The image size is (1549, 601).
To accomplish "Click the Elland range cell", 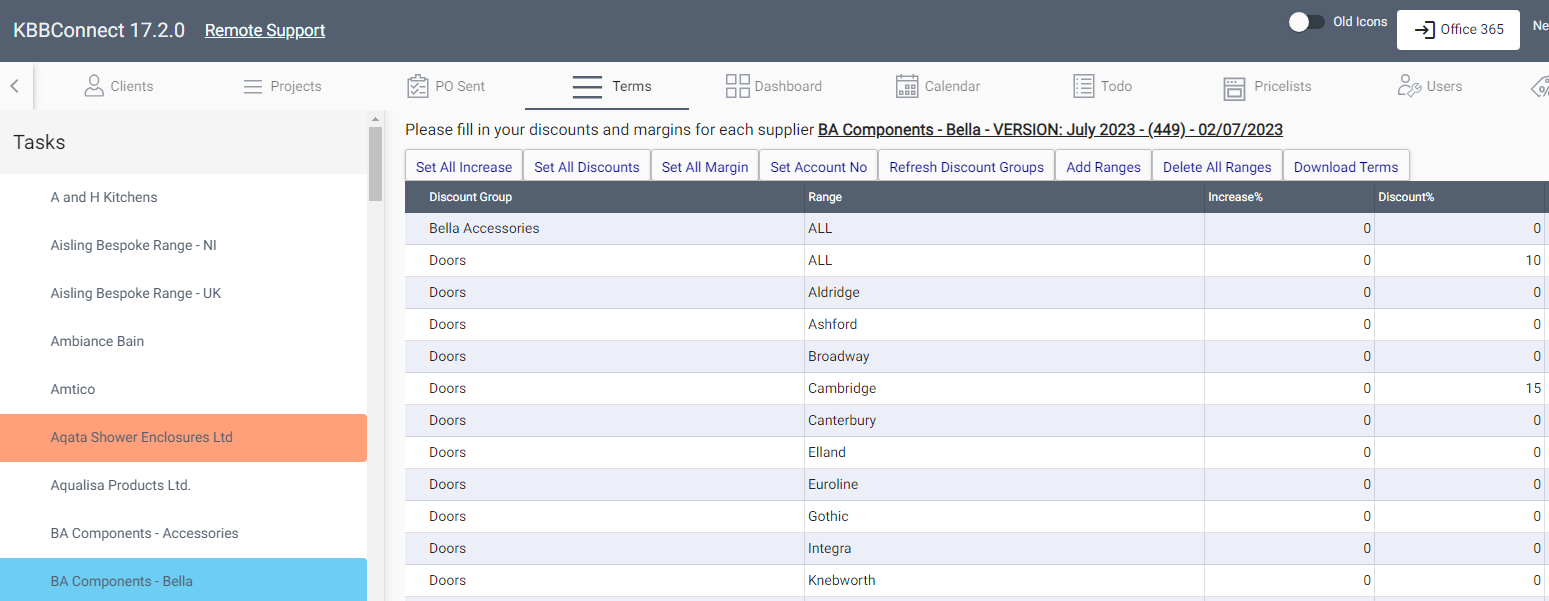I will (x=1004, y=453).
